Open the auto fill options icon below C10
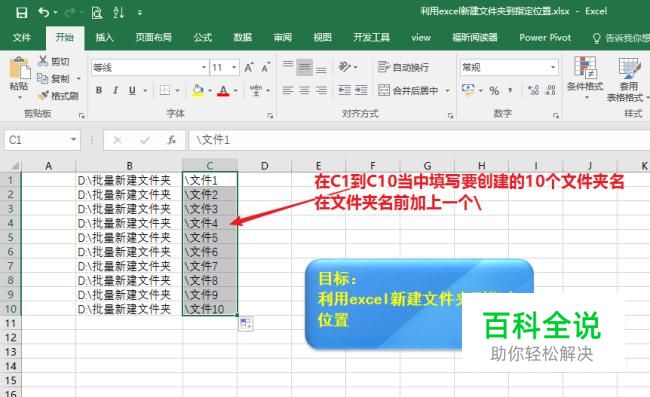Image resolution: width=650 pixels, height=397 pixels. tap(245, 324)
